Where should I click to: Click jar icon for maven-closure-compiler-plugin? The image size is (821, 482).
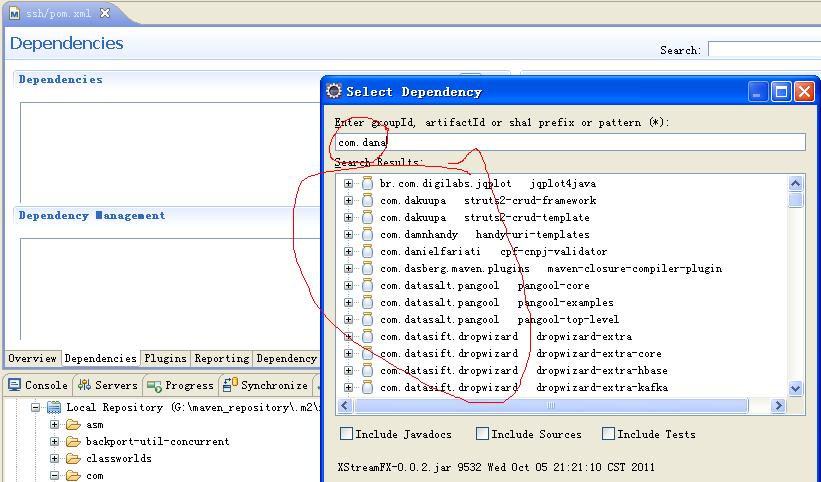[367, 269]
